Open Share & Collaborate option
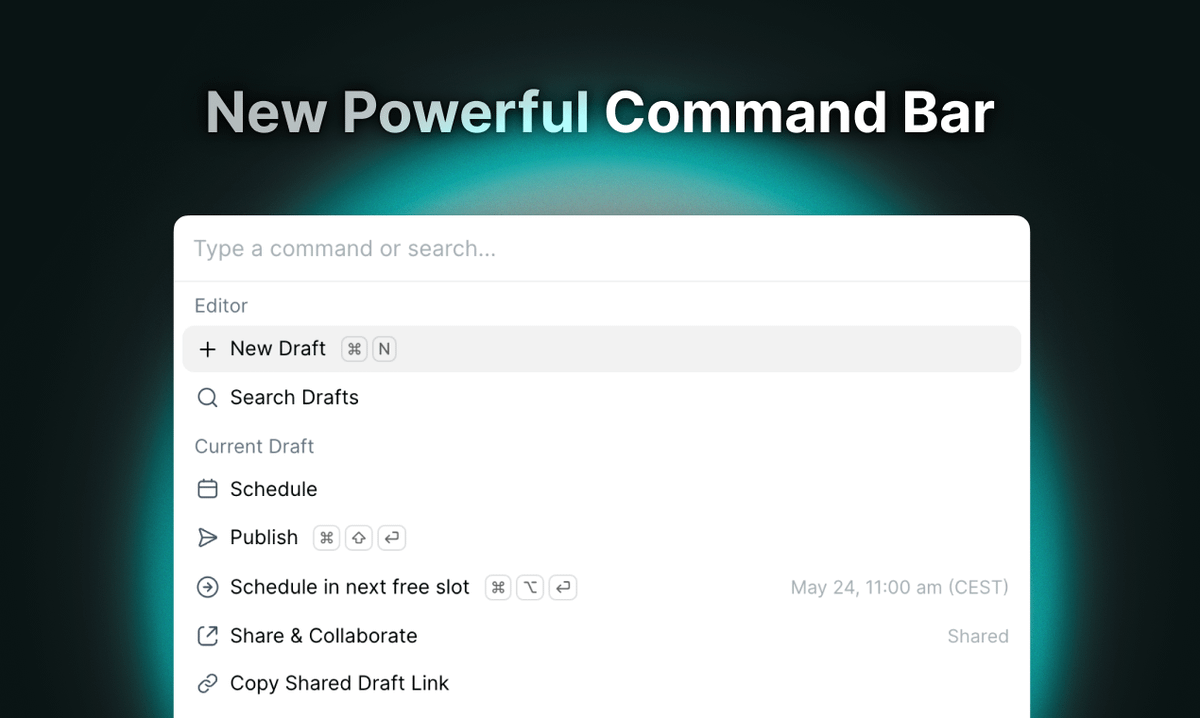This screenshot has height=718, width=1200. [x=324, y=636]
